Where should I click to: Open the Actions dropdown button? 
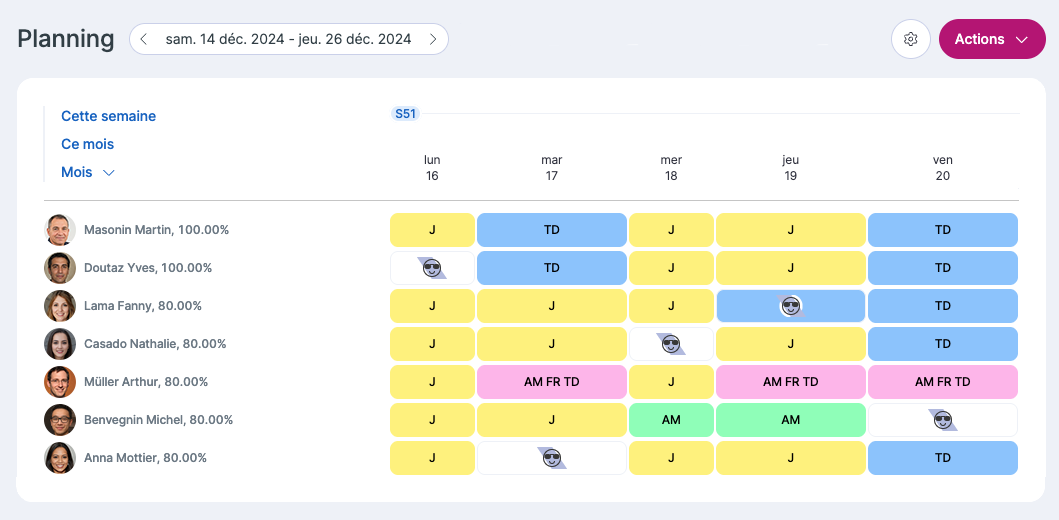coord(992,39)
